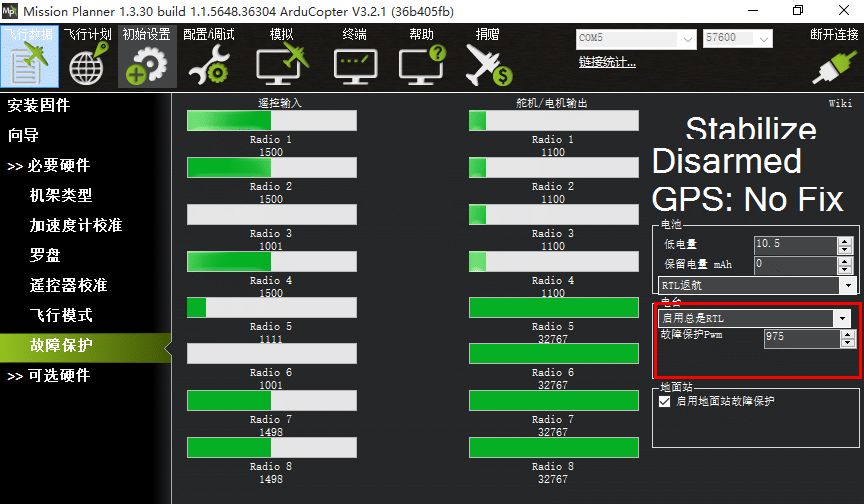Open 遥控器校准 radio calibration page
Screen dimensions: 864x504
[x=68, y=285]
